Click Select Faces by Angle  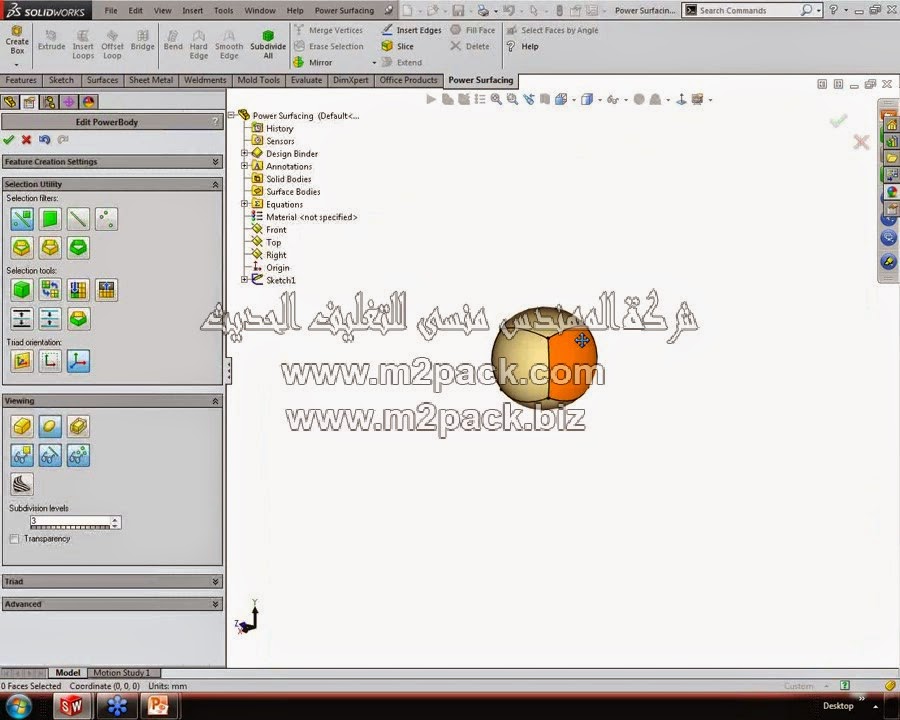pos(552,30)
